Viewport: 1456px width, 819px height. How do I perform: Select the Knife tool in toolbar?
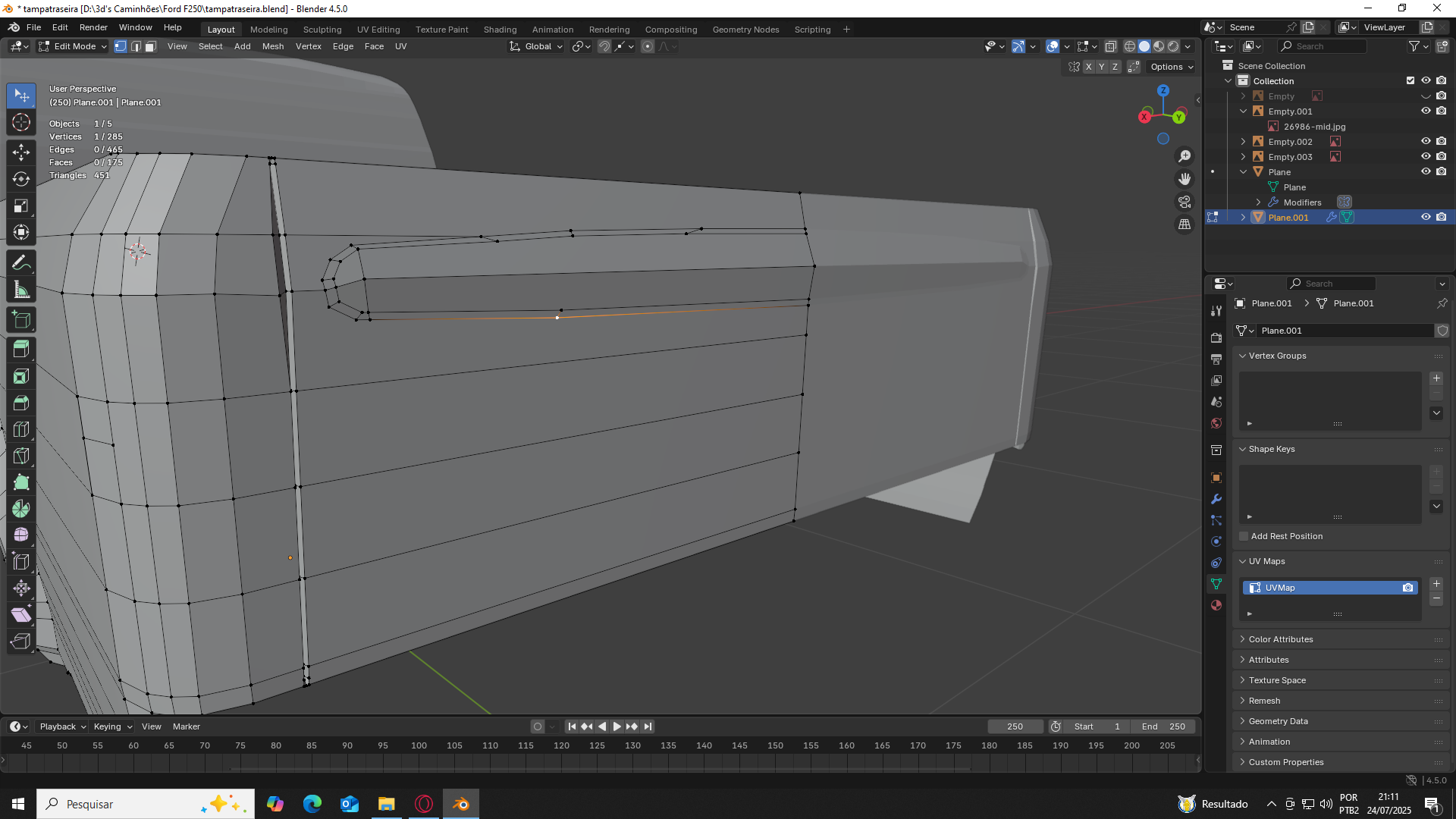click(21, 456)
